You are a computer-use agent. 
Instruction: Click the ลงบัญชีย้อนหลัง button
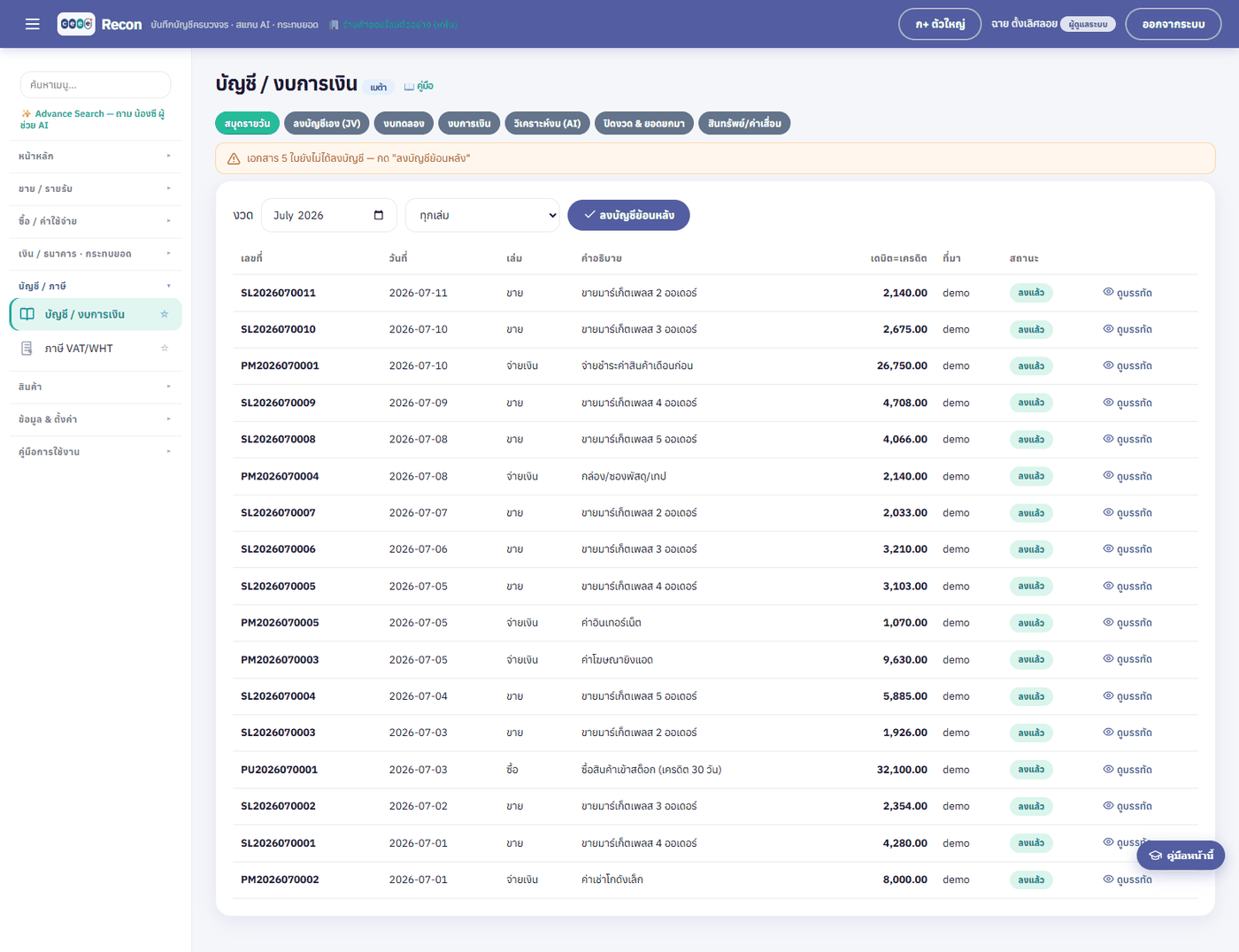coord(628,215)
